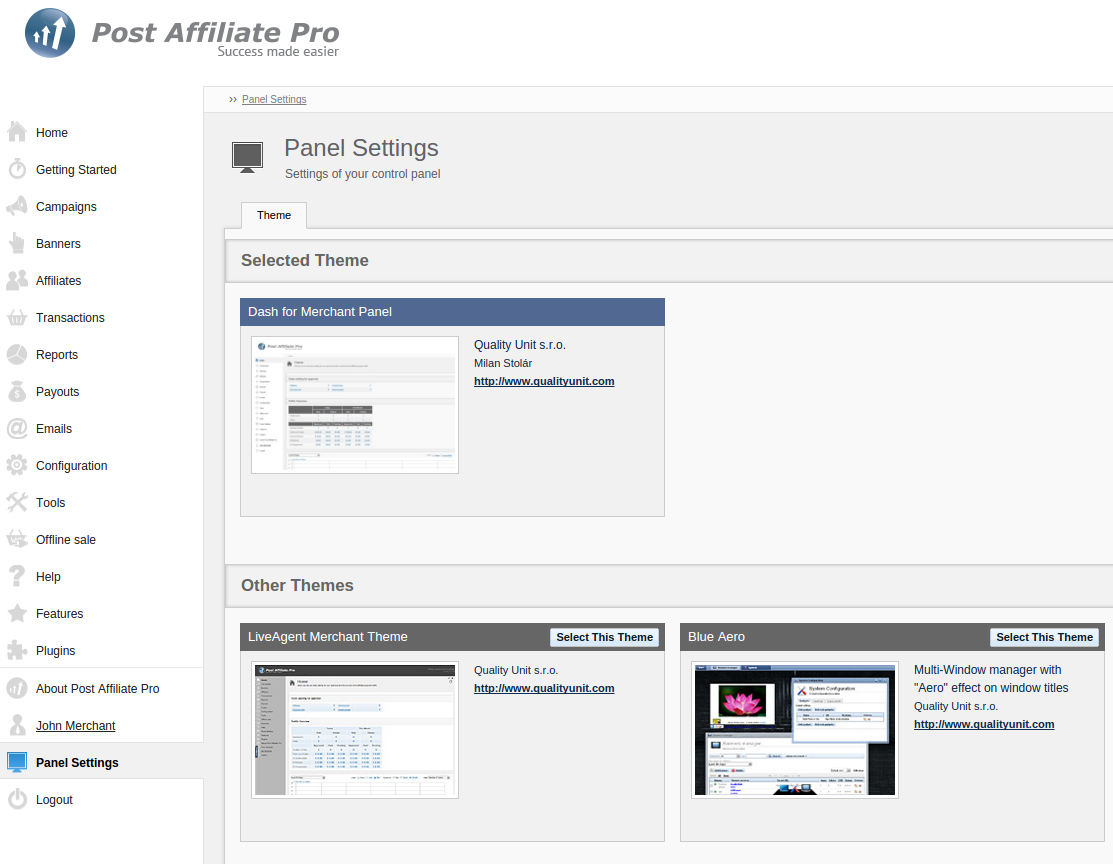The image size is (1113, 864).
Task: Click the monitor icon beside Panel Settings heading
Action: 248,157
